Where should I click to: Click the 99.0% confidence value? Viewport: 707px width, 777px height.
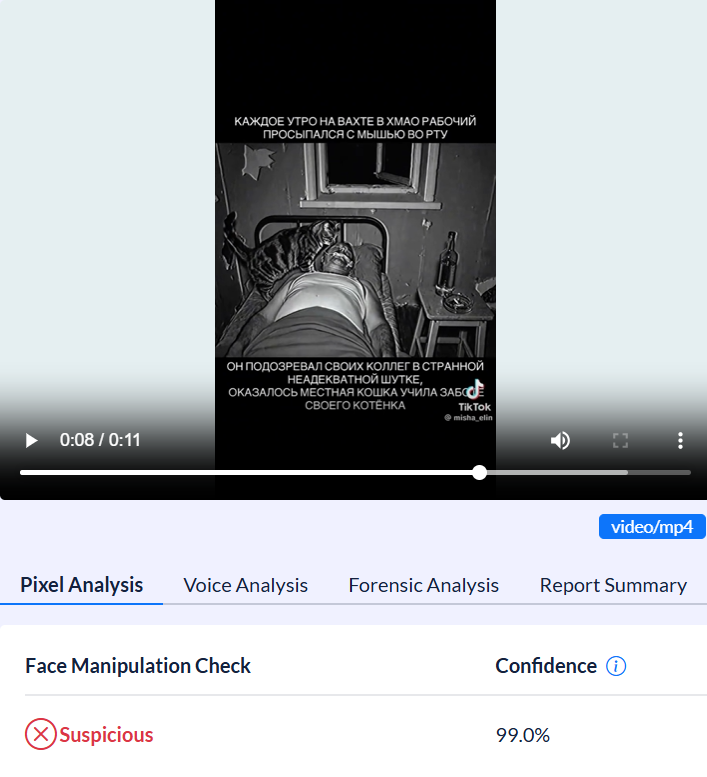click(x=523, y=735)
